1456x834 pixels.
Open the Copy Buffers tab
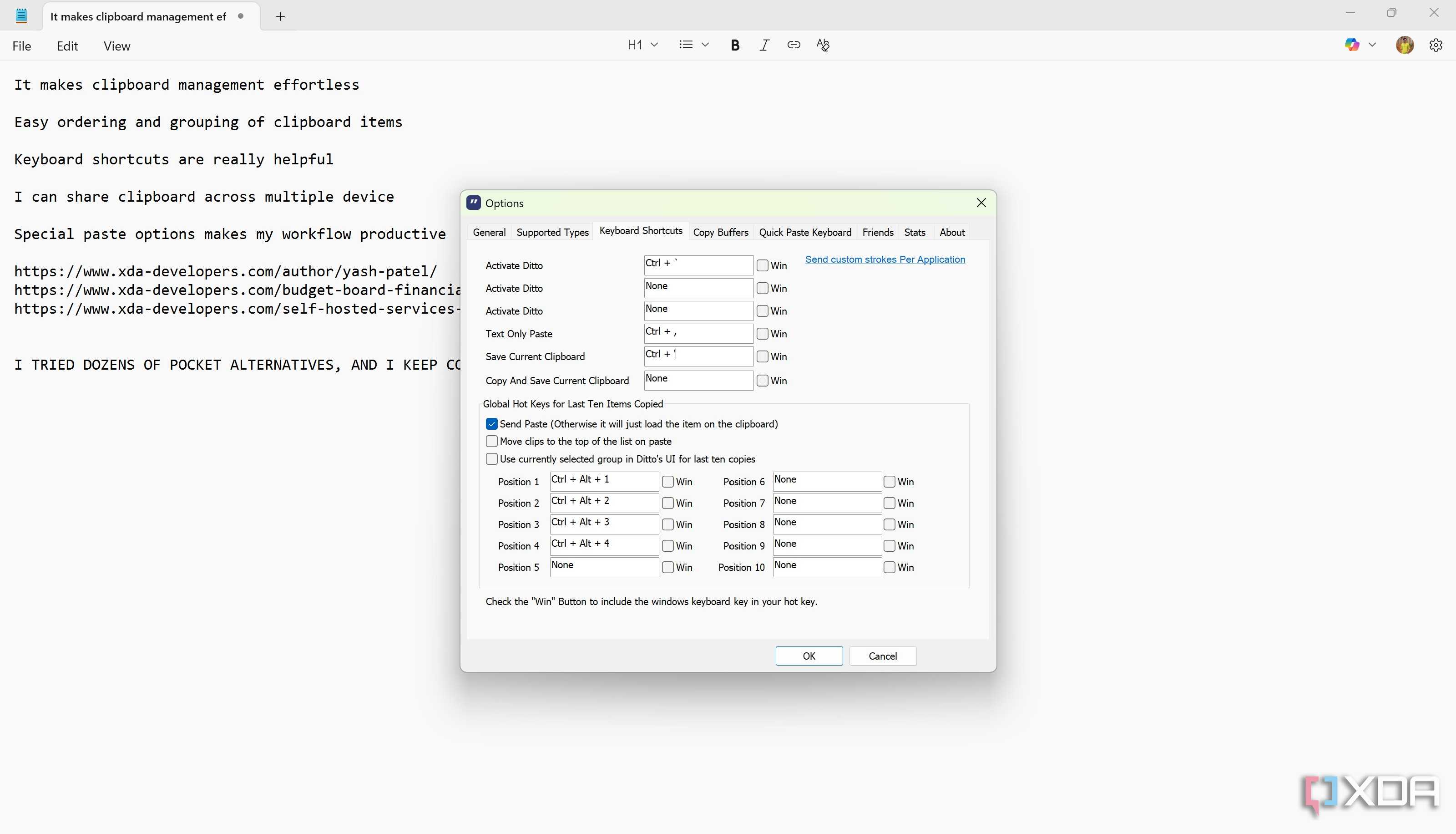tap(721, 233)
